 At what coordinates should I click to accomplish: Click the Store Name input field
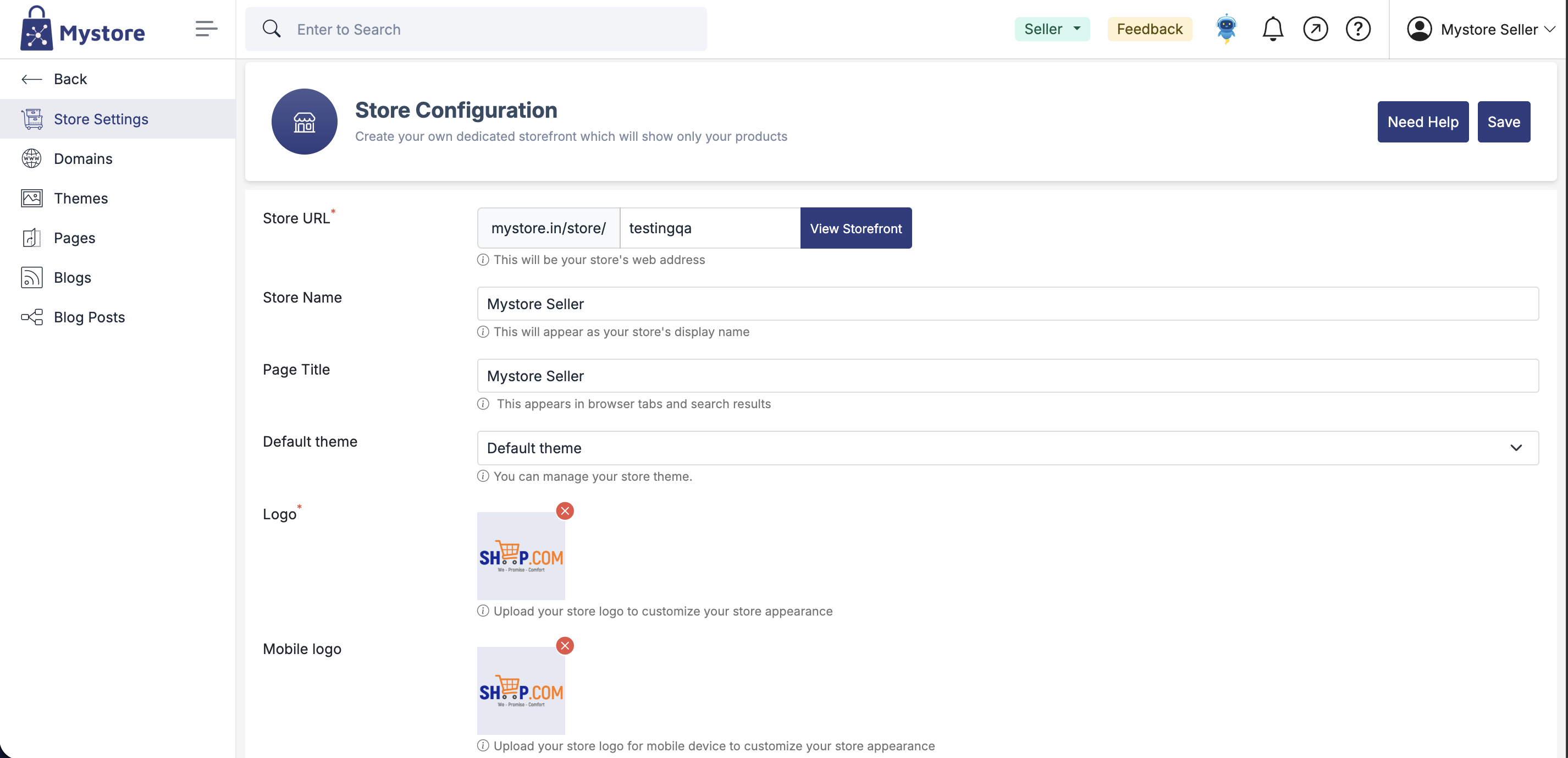pos(1007,304)
